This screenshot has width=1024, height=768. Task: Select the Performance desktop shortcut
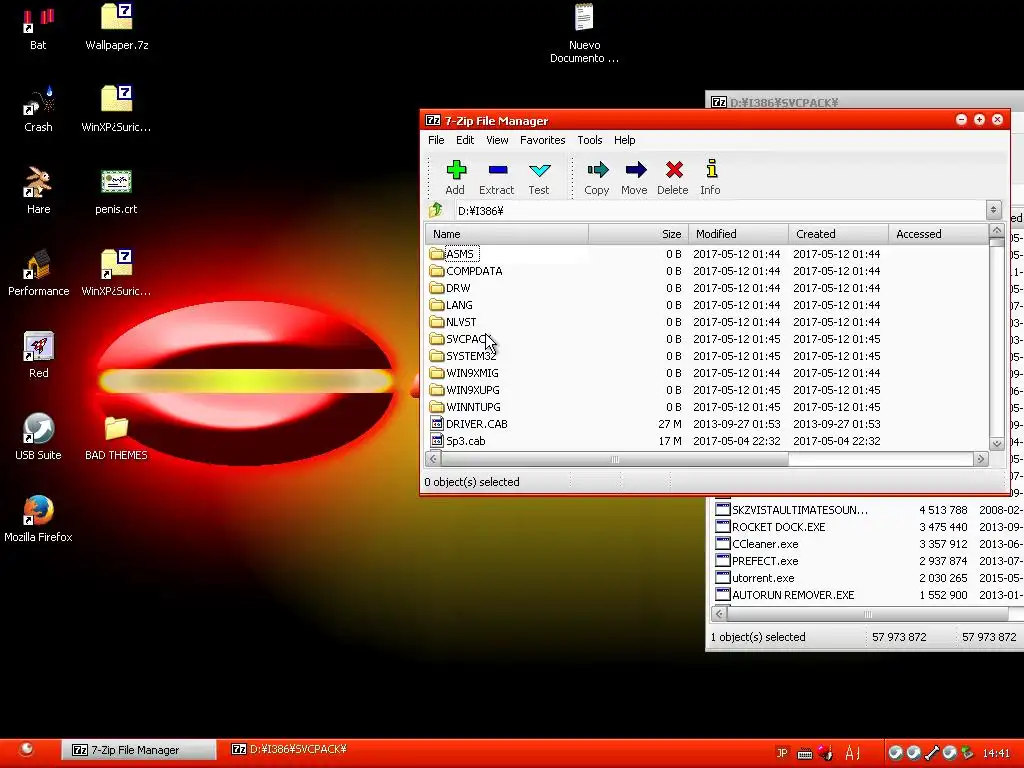point(39,274)
